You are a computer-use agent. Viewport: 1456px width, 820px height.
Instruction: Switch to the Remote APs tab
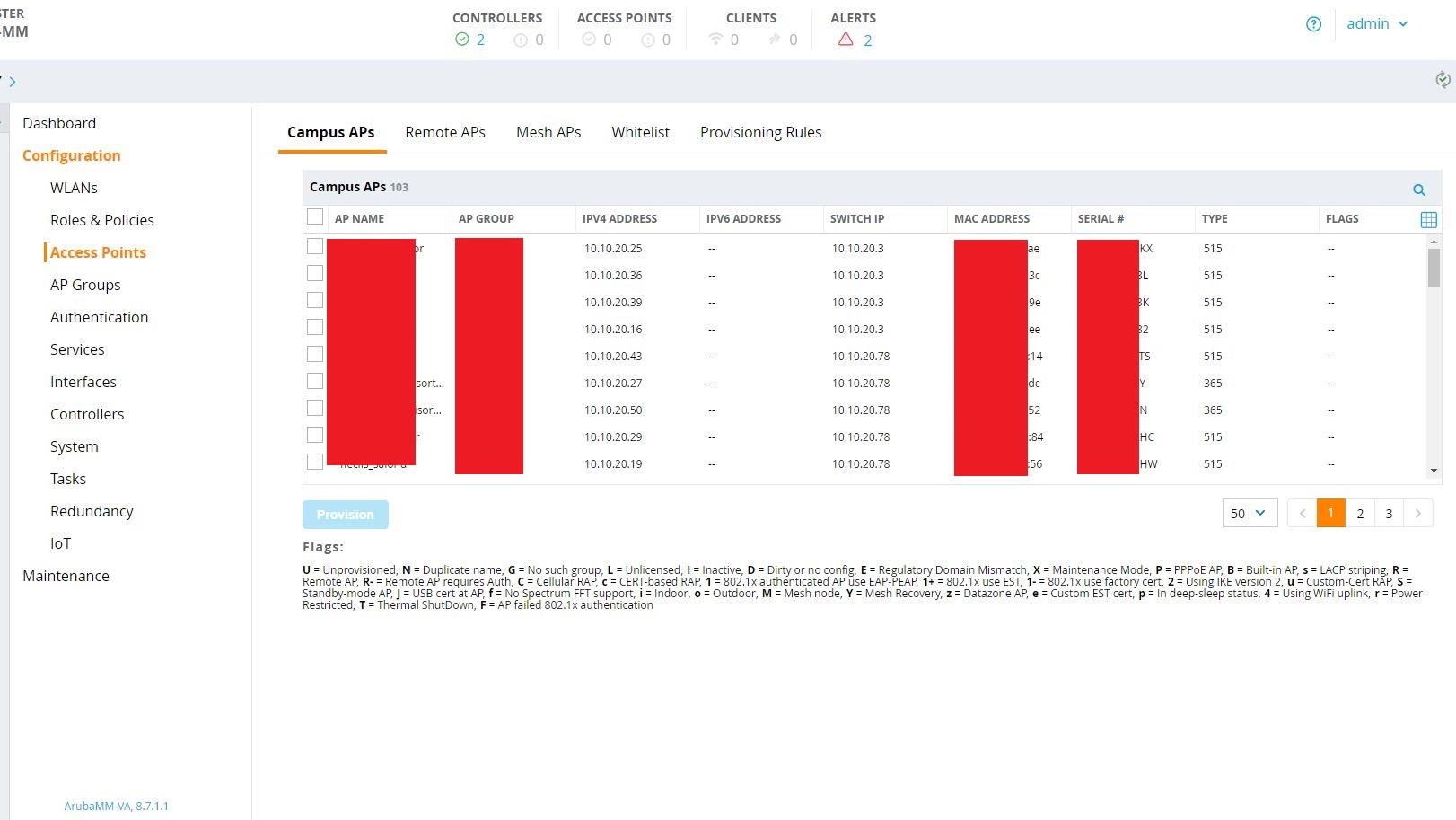click(x=445, y=132)
